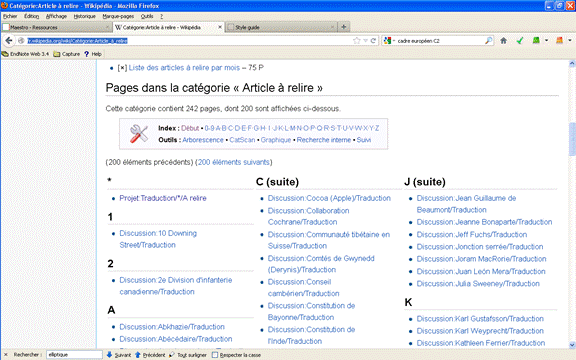Viewport: 576px width, 360px height.
Task: Click the green checkmark toolbar icon
Action: click(x=520, y=41)
